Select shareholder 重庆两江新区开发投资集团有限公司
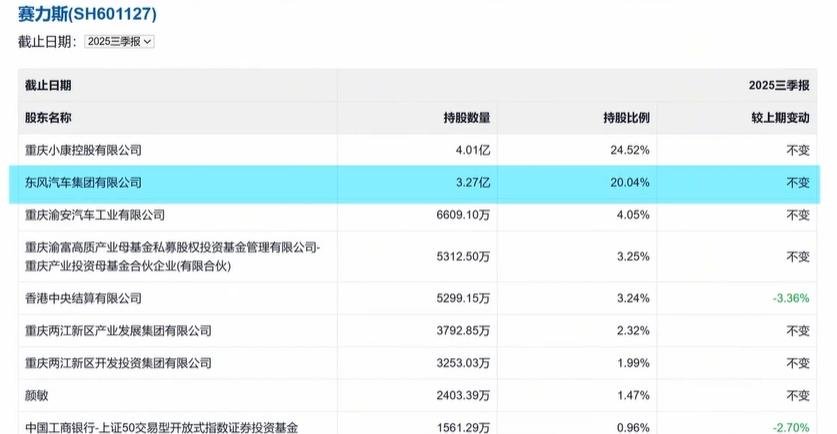 click(118, 364)
